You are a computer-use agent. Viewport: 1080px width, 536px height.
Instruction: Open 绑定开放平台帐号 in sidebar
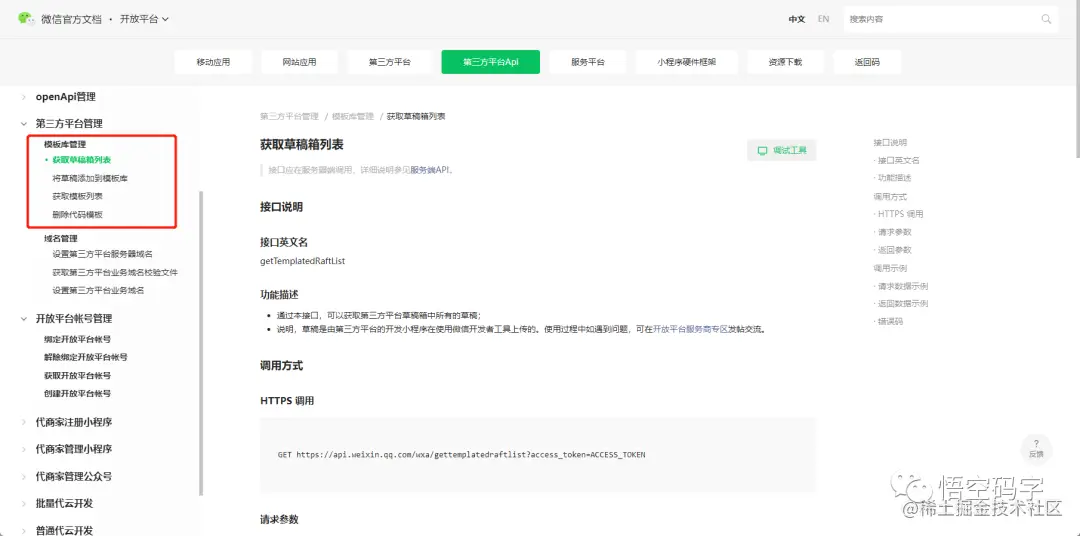pyautogui.click(x=78, y=340)
